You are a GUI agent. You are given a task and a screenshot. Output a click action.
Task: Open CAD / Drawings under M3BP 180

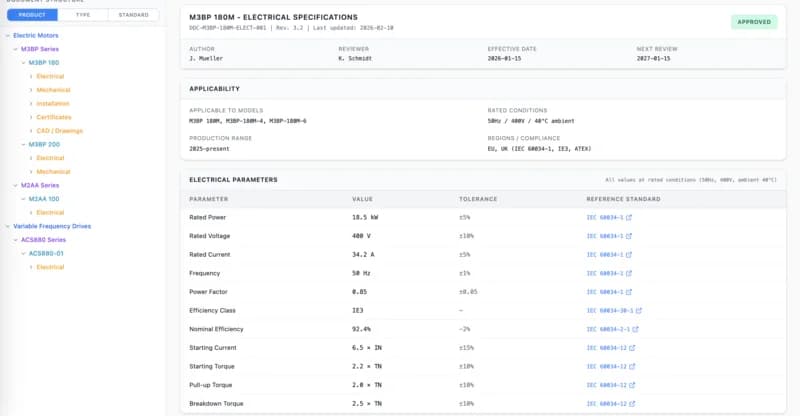tap(59, 130)
